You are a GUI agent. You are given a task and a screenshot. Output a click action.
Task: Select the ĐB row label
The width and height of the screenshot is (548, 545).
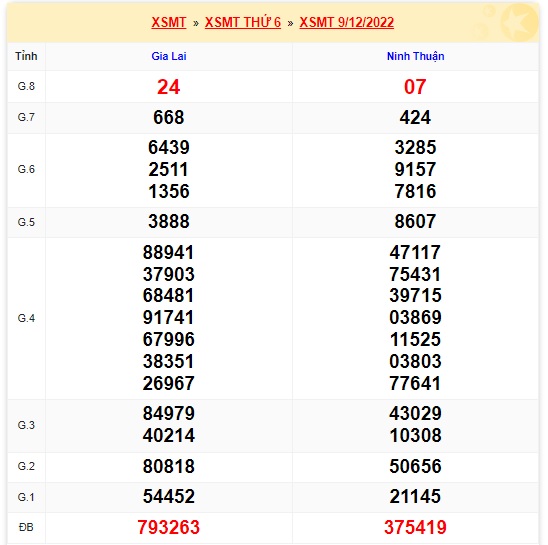click(x=26, y=527)
